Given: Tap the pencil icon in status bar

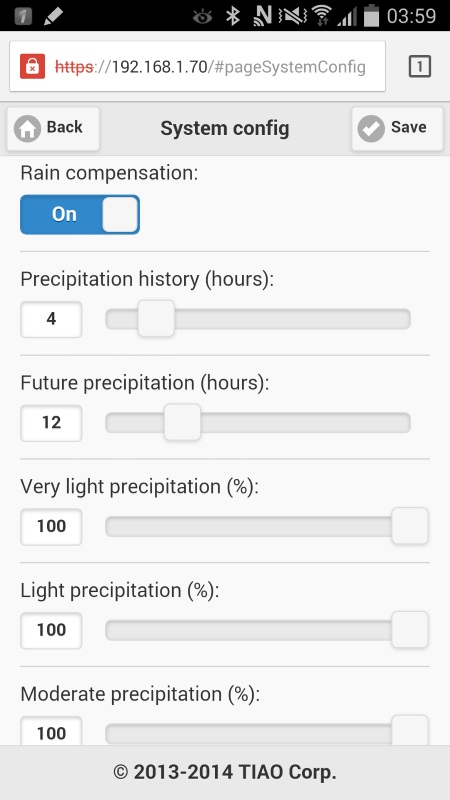Looking at the screenshot, I should [53, 16].
